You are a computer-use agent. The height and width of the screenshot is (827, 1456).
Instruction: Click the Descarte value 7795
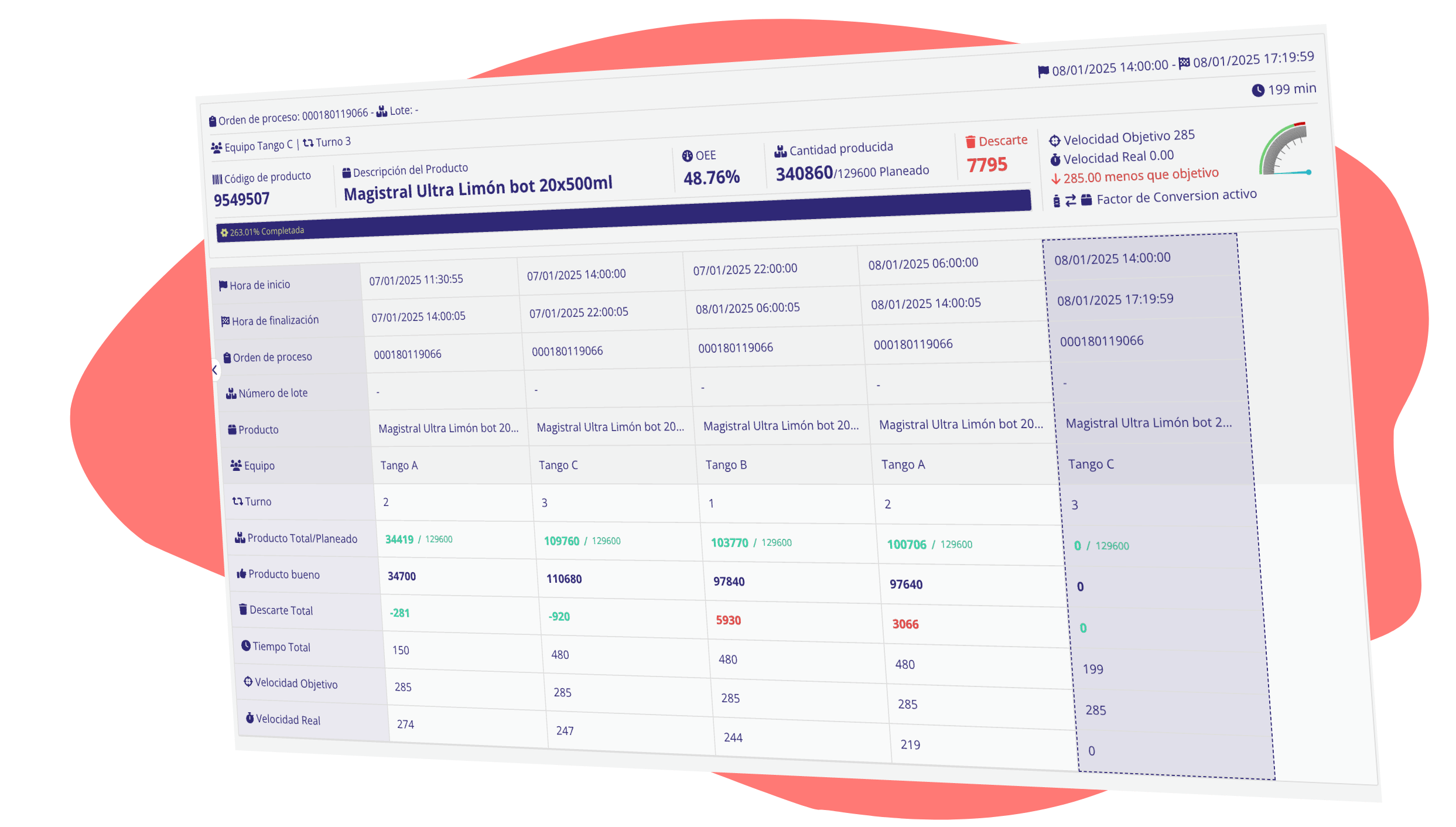click(x=987, y=165)
